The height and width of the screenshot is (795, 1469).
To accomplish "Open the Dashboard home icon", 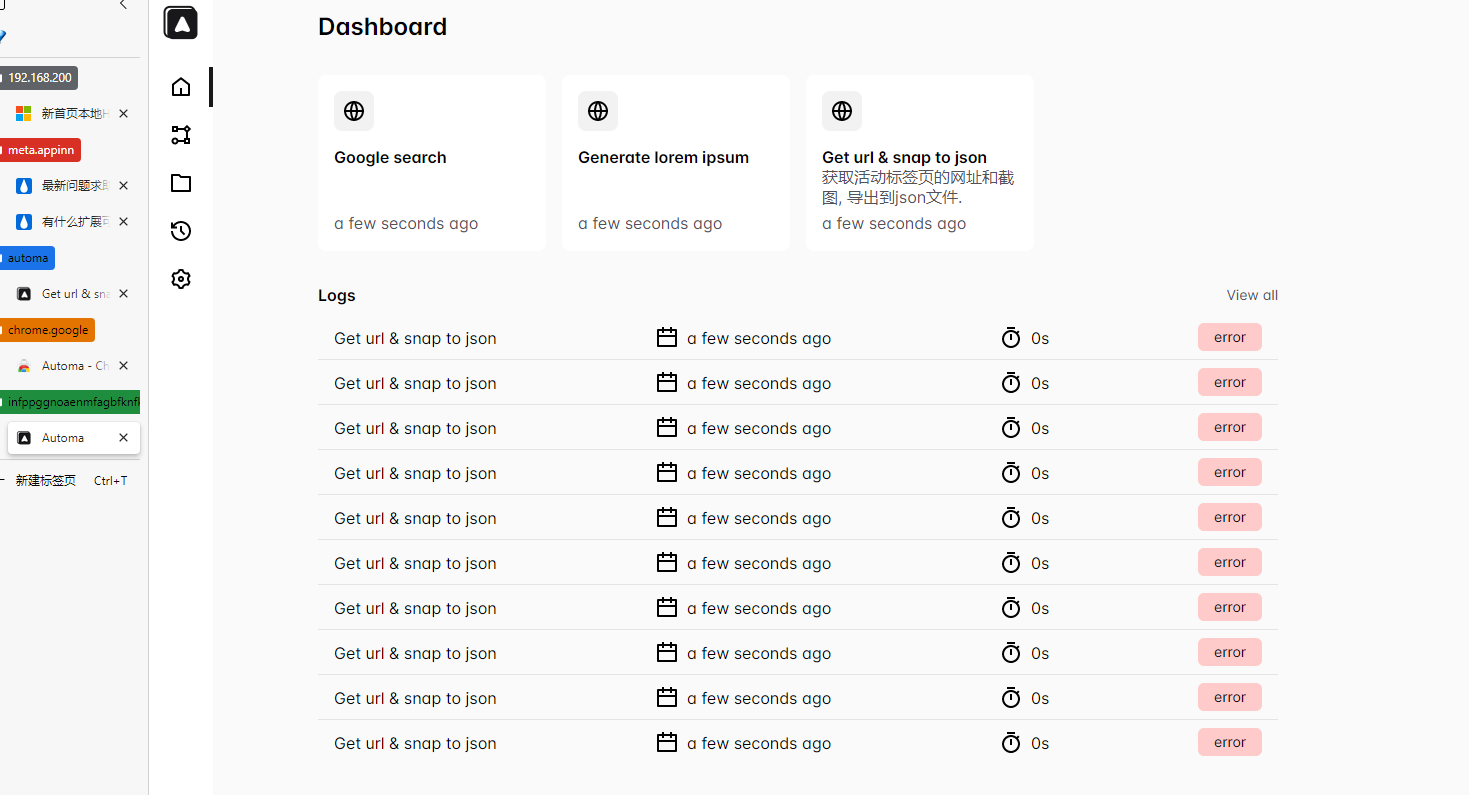I will tap(181, 87).
